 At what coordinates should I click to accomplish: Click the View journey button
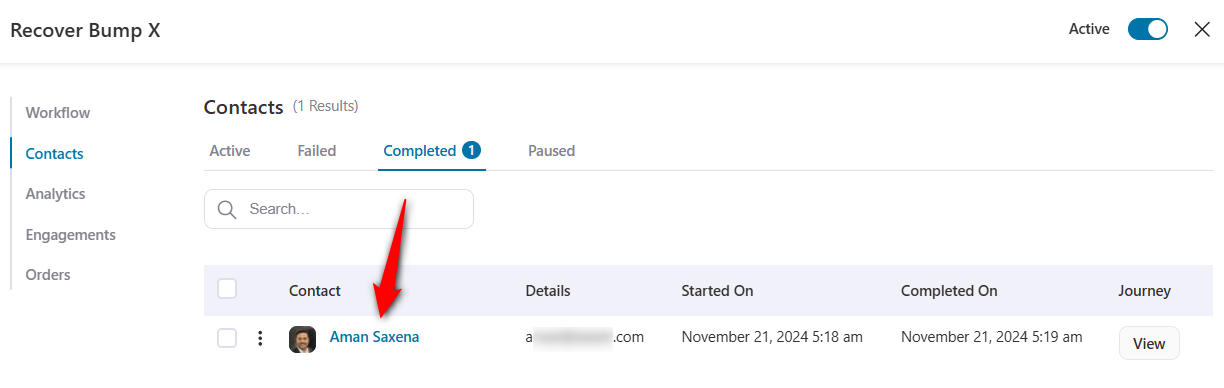(x=1149, y=343)
